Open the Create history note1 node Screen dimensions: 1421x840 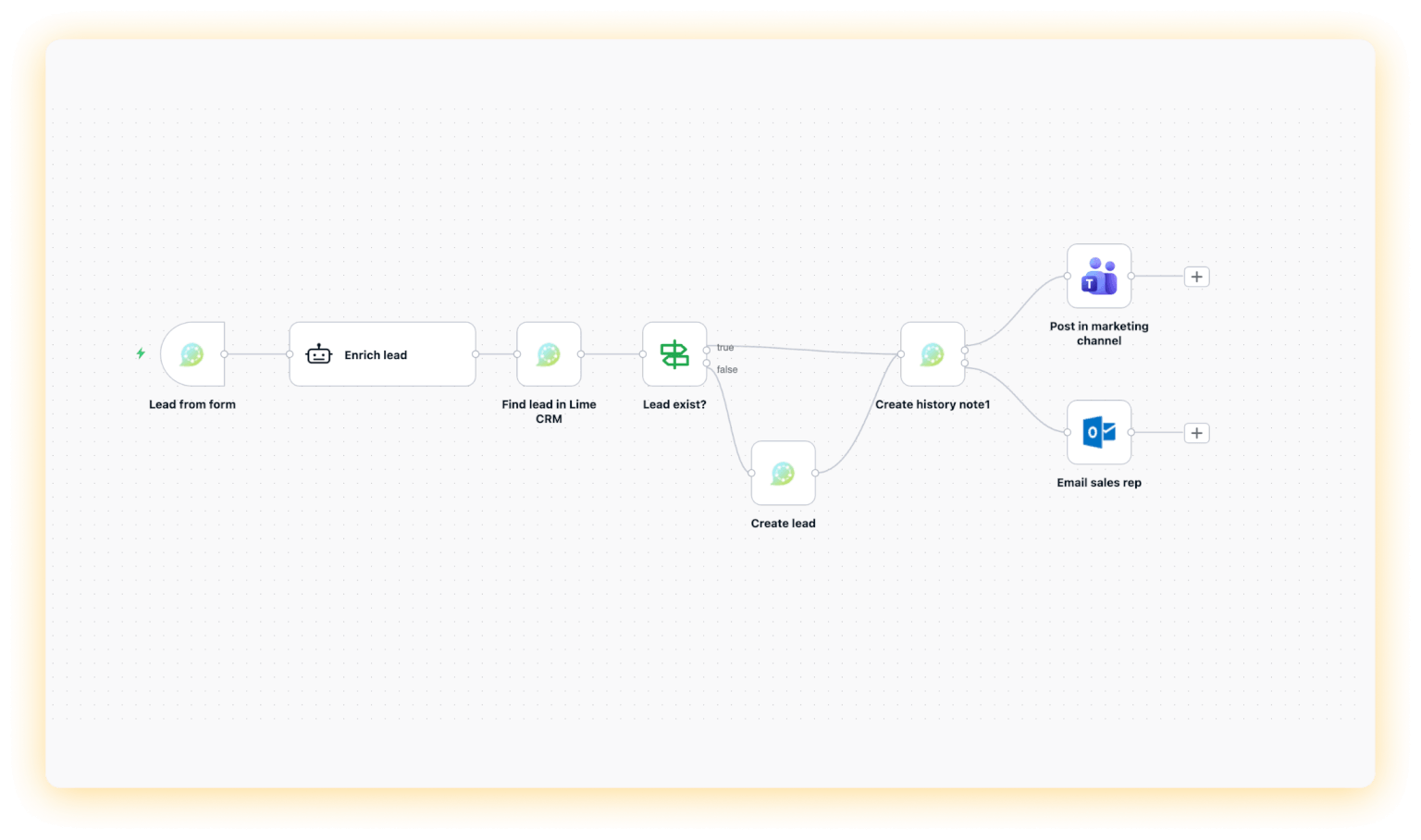pyautogui.click(x=933, y=354)
